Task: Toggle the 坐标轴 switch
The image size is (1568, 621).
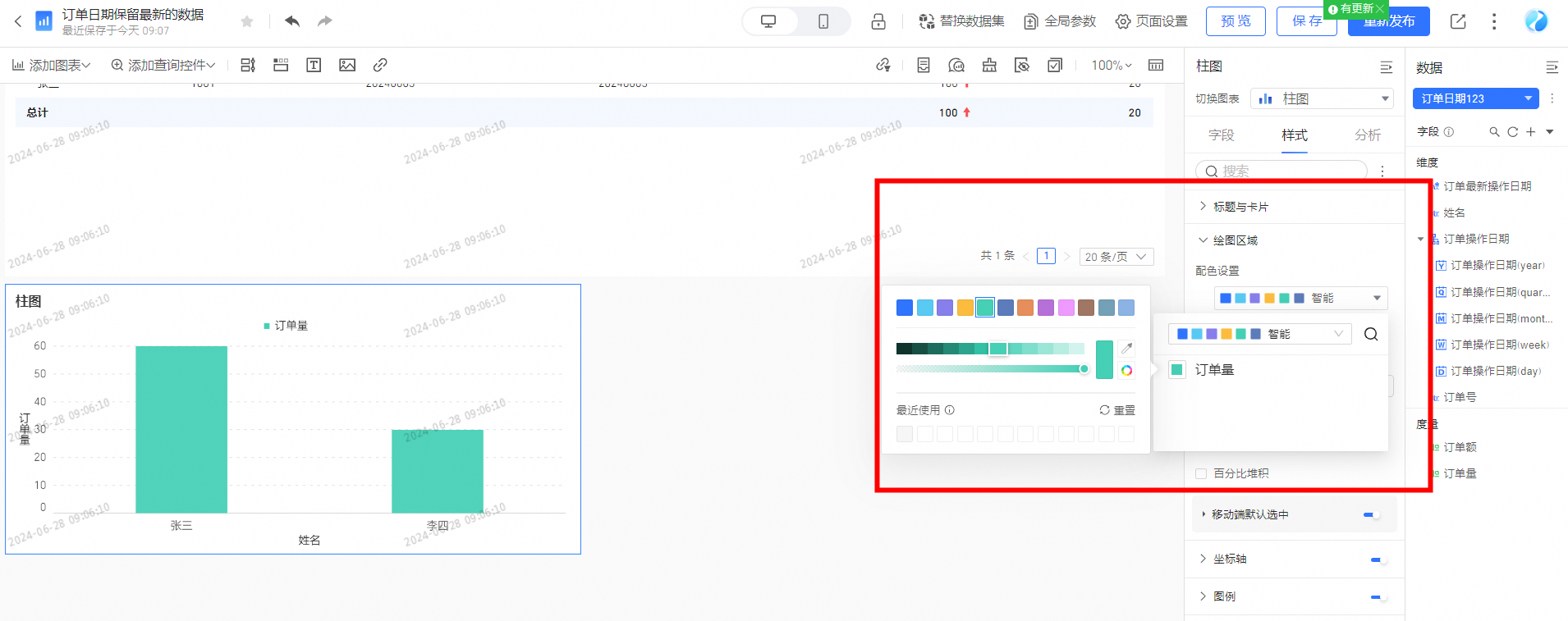Action: click(x=1378, y=559)
